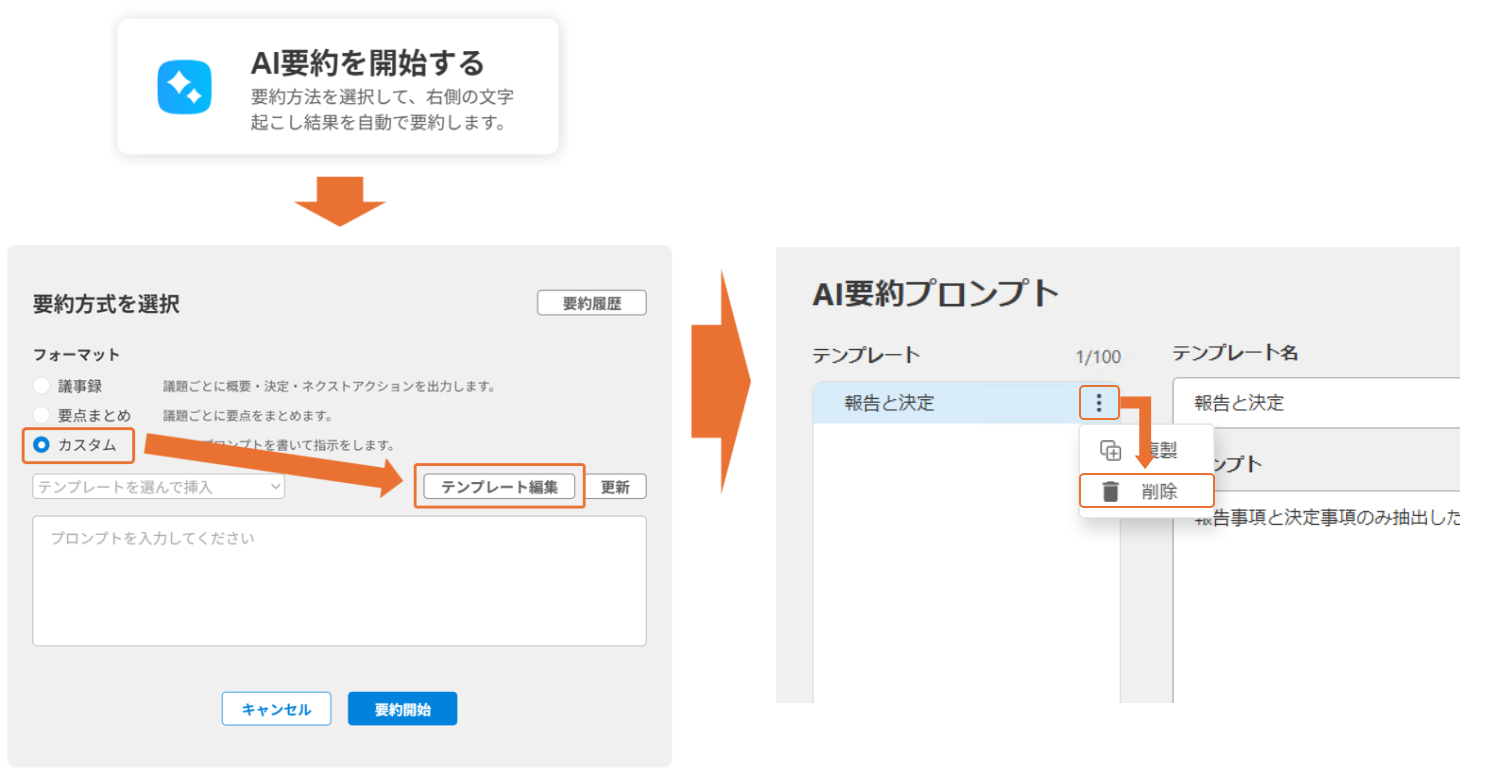
Task: Select the 要点まとめ format radio button
Action: (41, 415)
